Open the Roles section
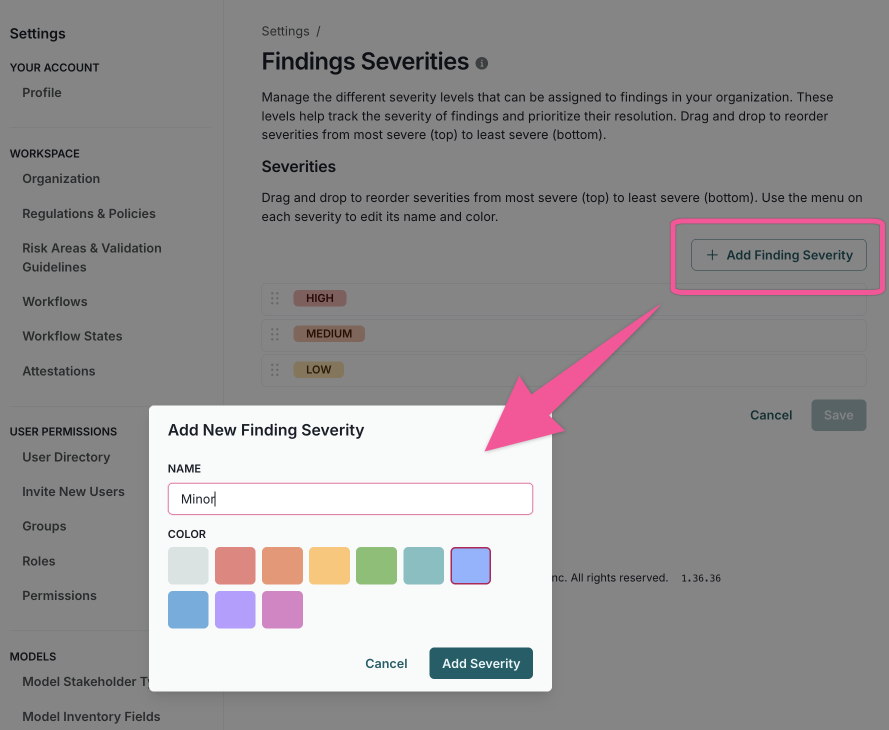The image size is (889, 730). tap(38, 561)
